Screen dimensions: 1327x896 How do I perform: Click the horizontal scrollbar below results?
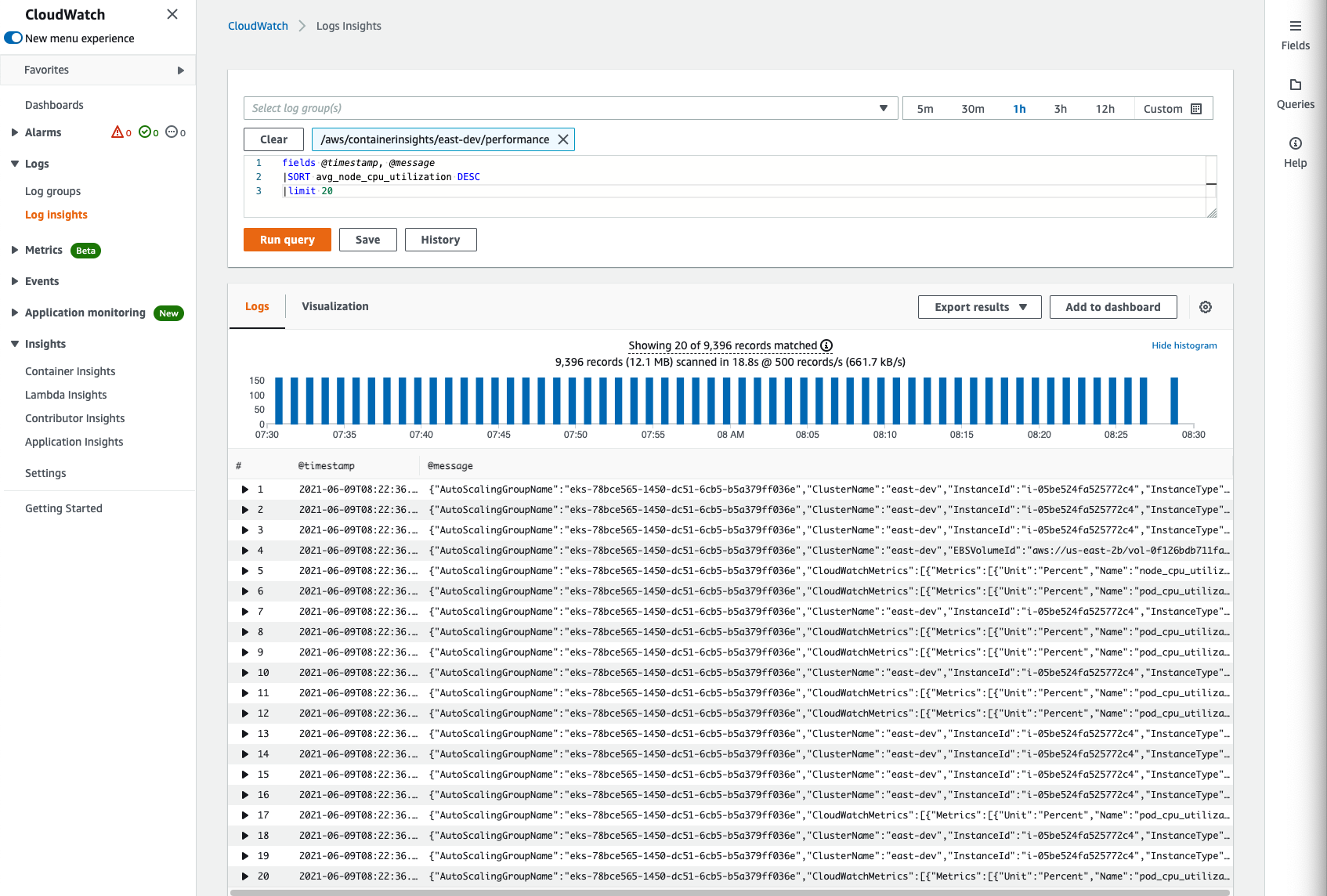pyautogui.click(x=729, y=892)
